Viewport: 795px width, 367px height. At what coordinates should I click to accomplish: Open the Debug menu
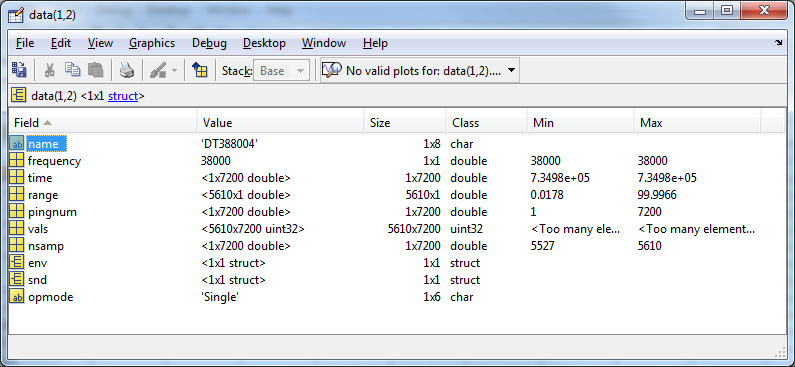pyautogui.click(x=209, y=43)
